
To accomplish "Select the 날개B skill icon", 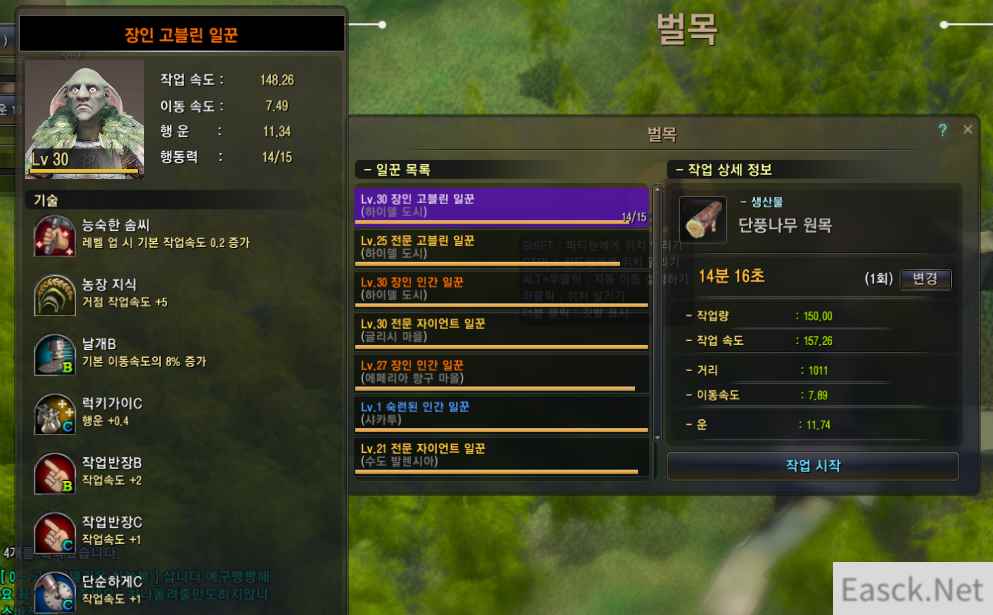I will click(x=54, y=354).
